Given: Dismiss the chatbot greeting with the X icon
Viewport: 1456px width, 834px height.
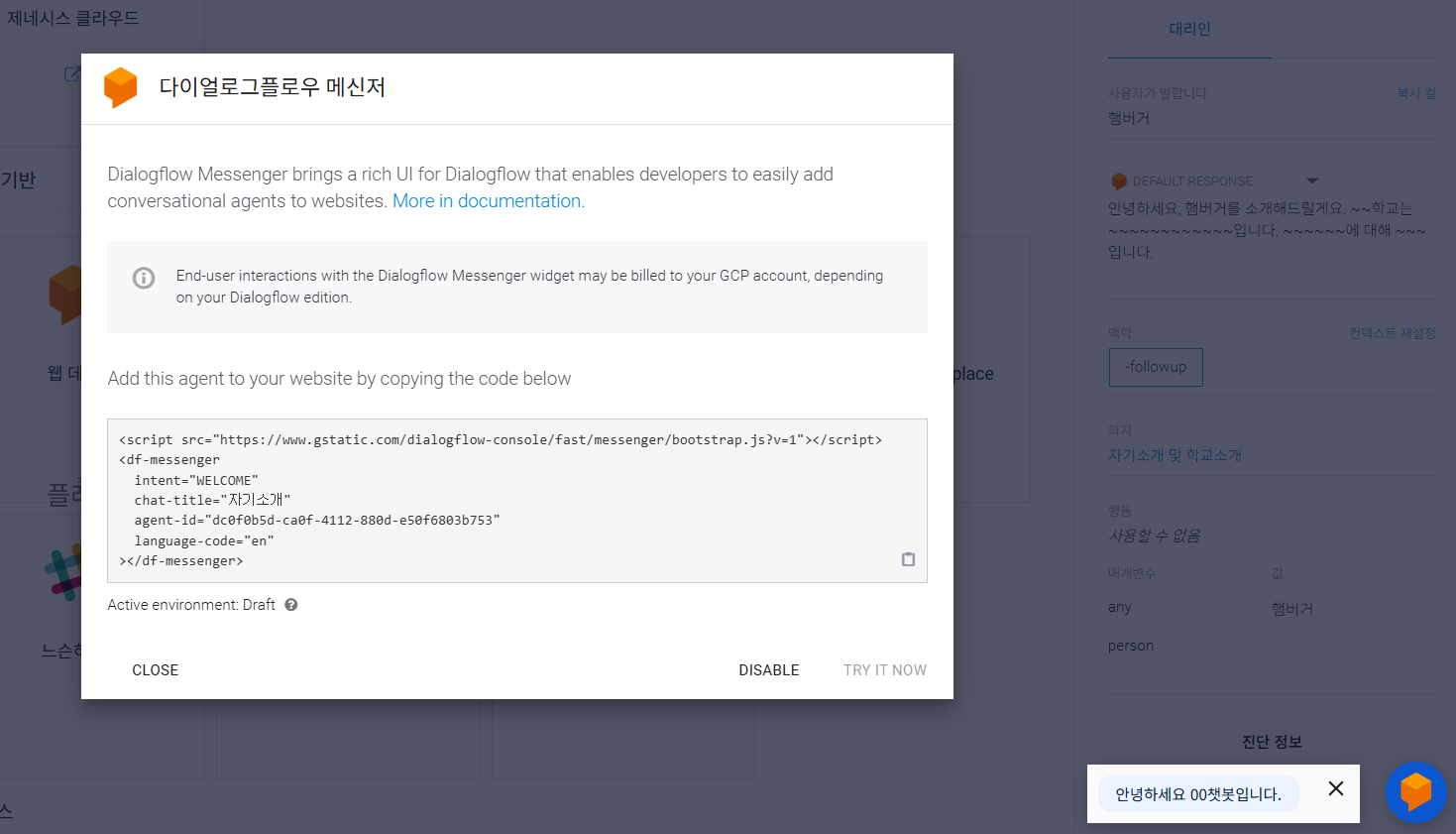Looking at the screenshot, I should point(1336,788).
